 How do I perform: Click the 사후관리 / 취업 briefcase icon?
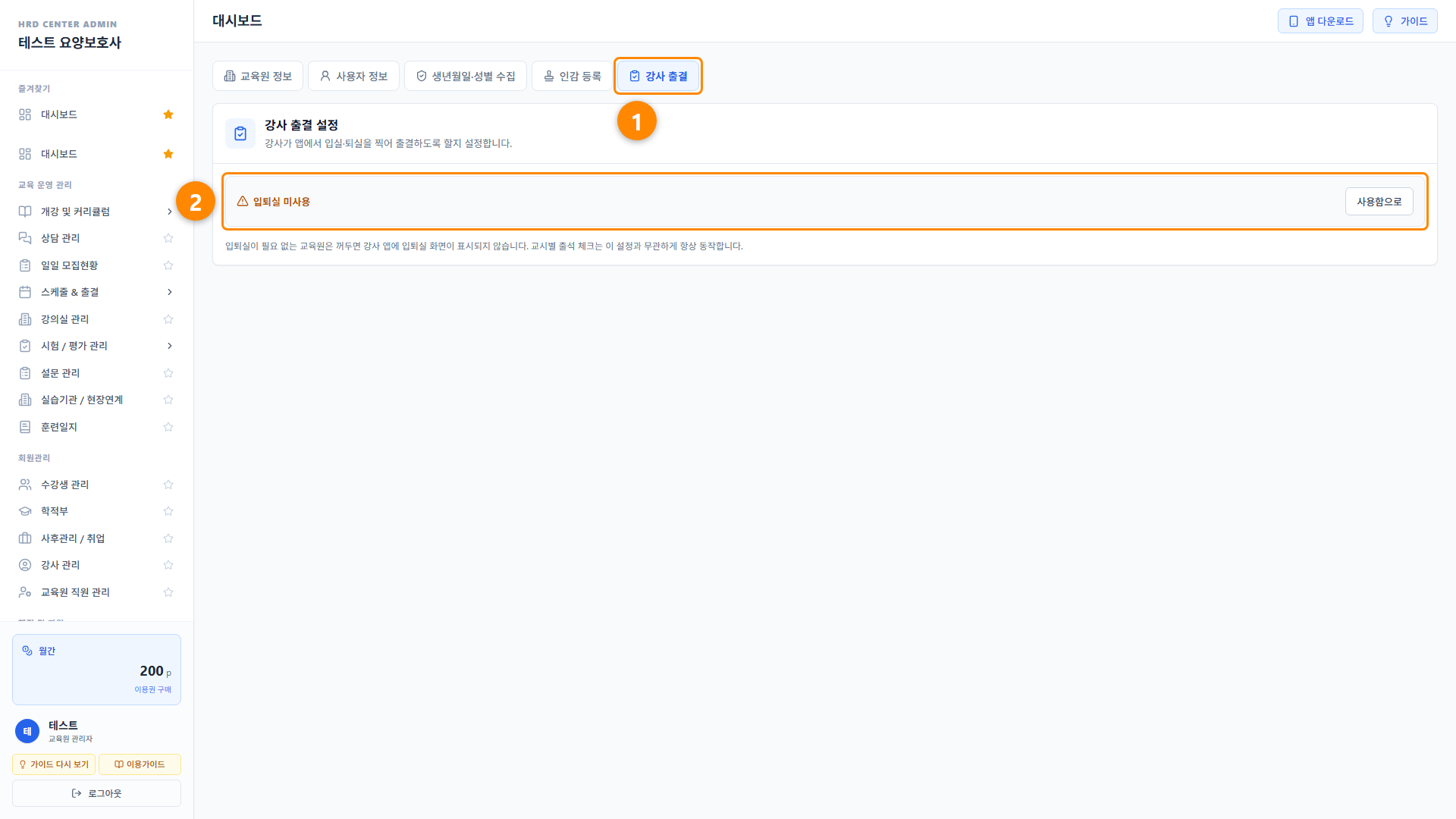25,538
